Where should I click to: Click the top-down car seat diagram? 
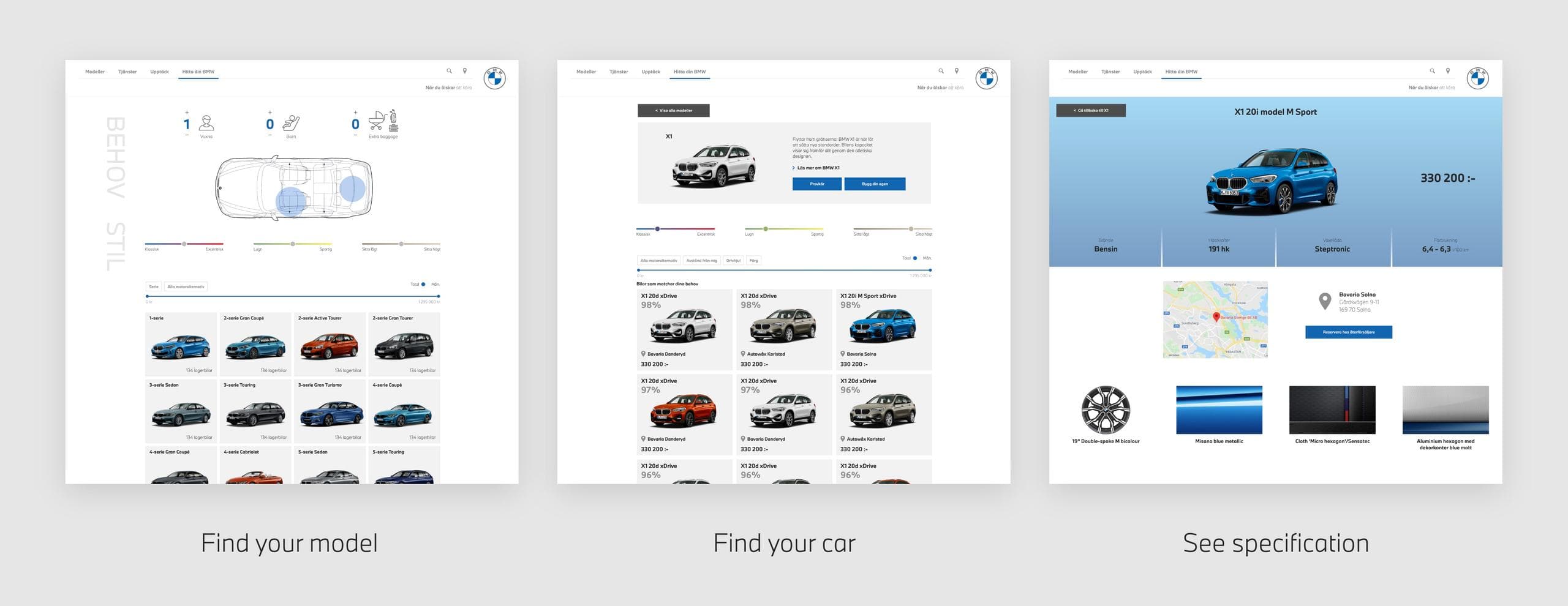pos(294,187)
